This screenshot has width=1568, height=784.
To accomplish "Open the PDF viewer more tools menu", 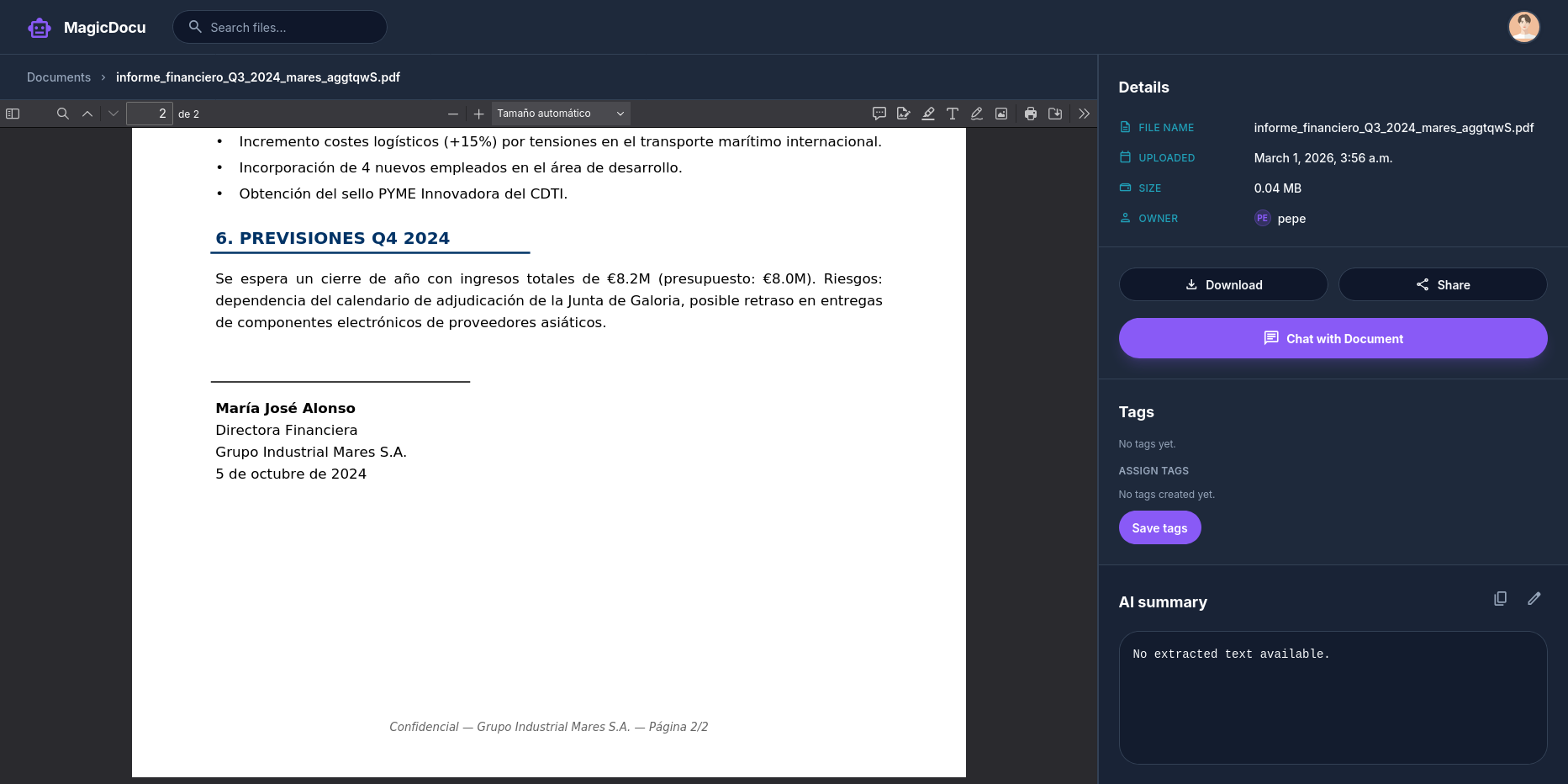I will click(1085, 114).
